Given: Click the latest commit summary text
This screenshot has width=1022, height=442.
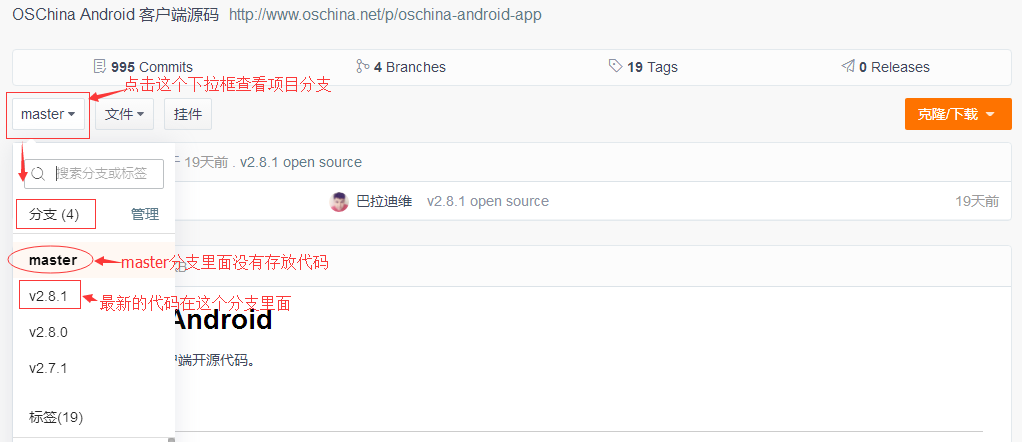Looking at the screenshot, I should tap(300, 162).
